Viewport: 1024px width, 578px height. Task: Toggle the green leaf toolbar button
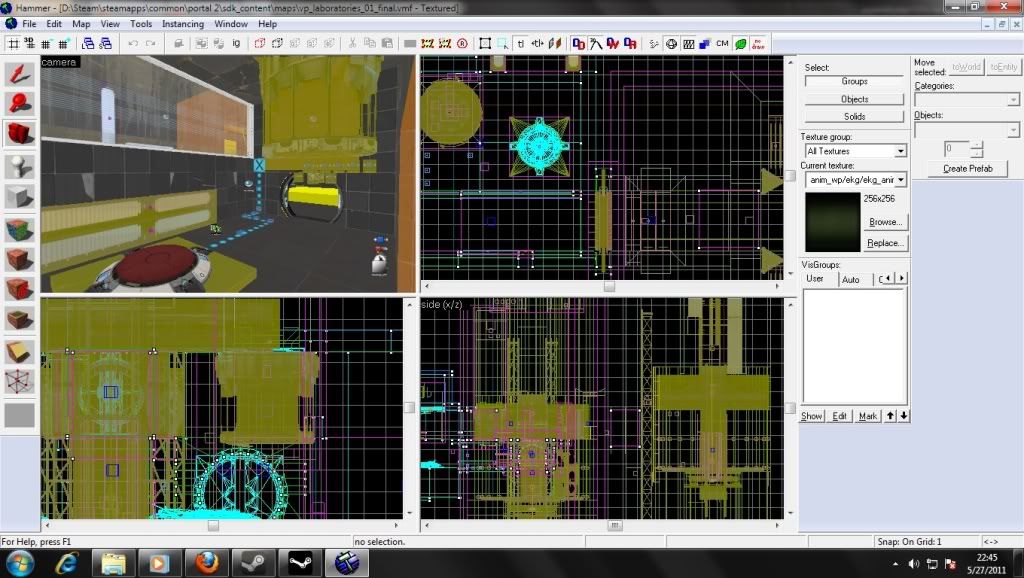[x=741, y=44]
